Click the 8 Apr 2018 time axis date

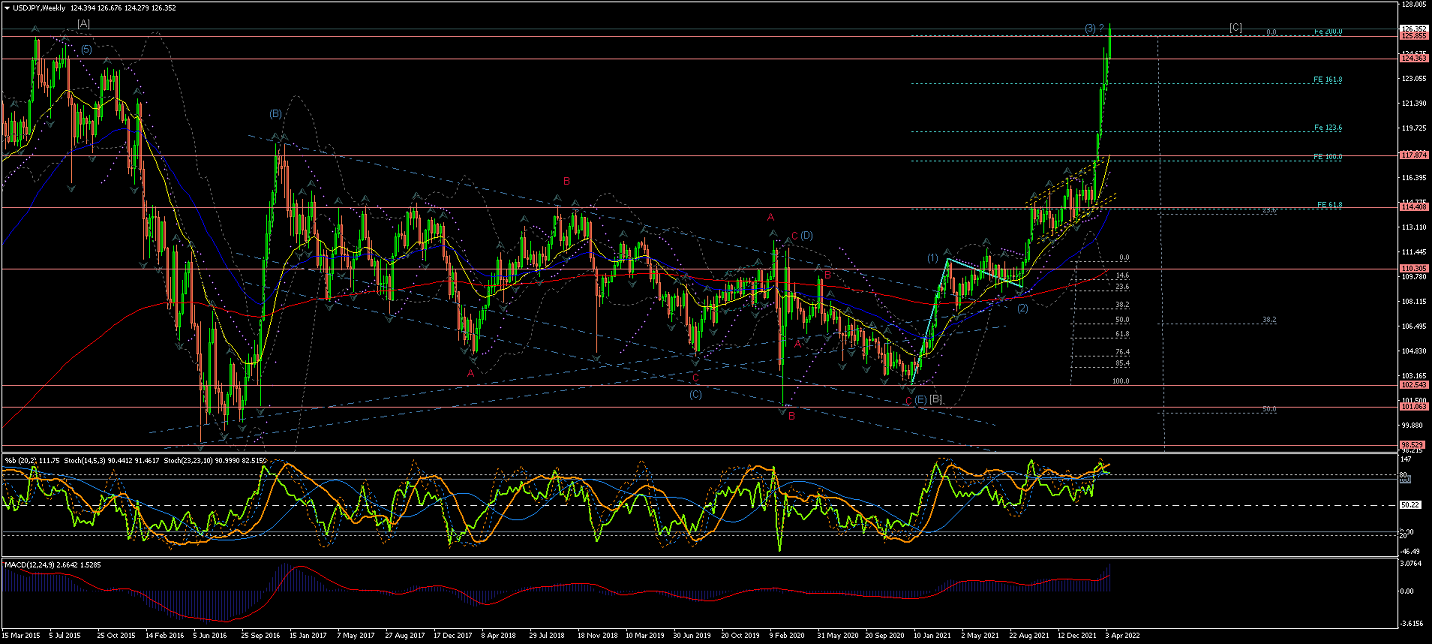[x=497, y=635]
